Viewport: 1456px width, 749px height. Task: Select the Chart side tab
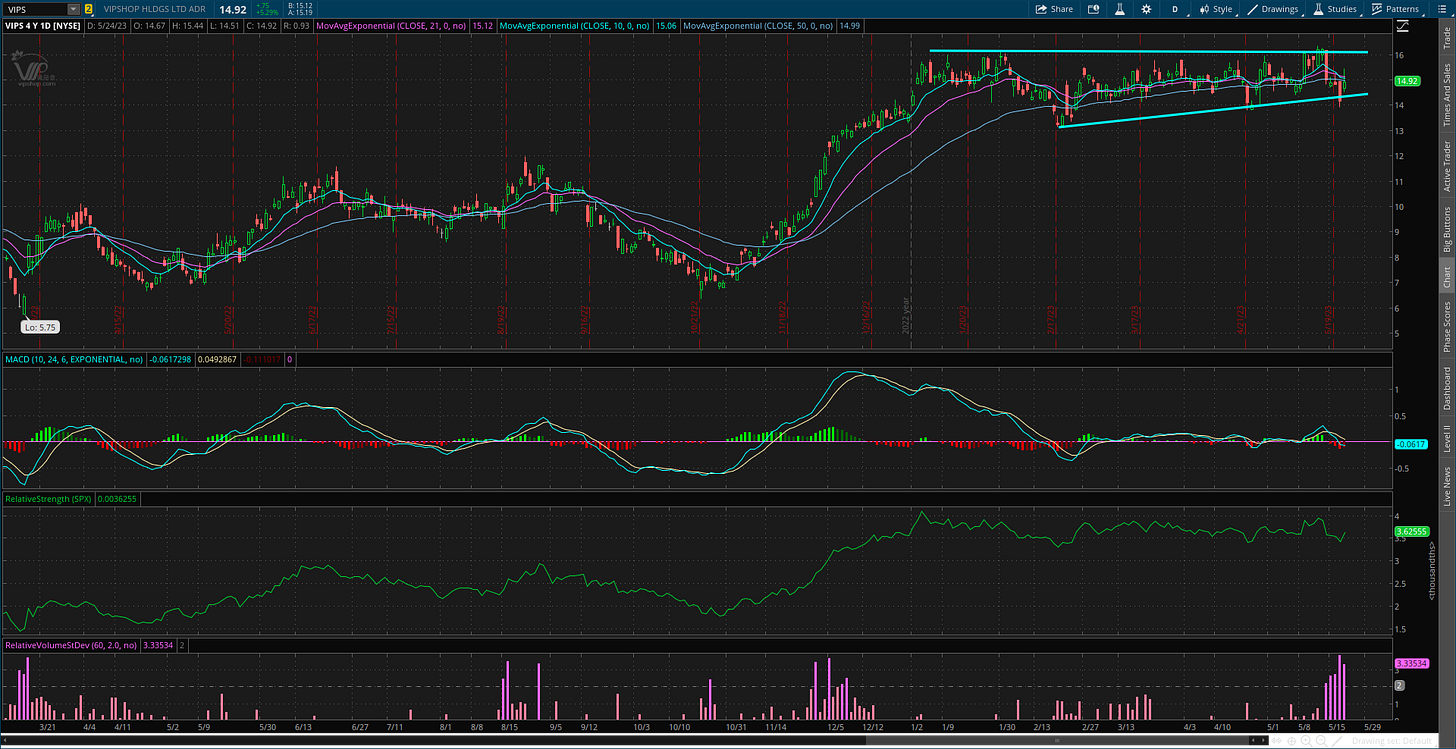[x=1446, y=277]
